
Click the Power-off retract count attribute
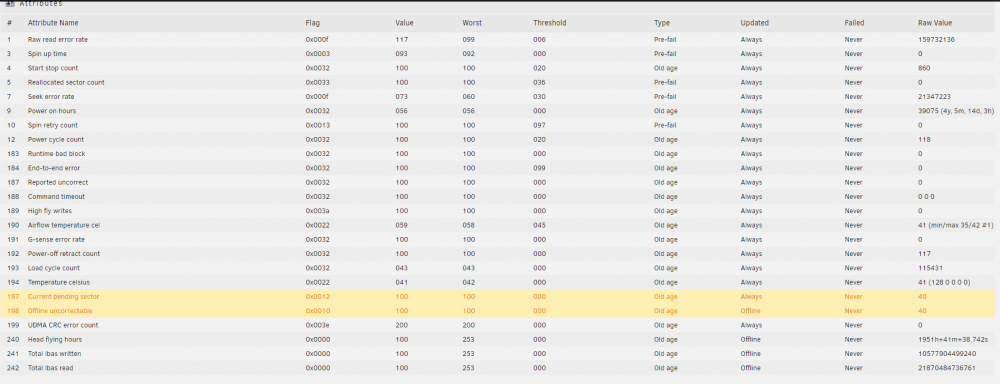click(x=64, y=253)
